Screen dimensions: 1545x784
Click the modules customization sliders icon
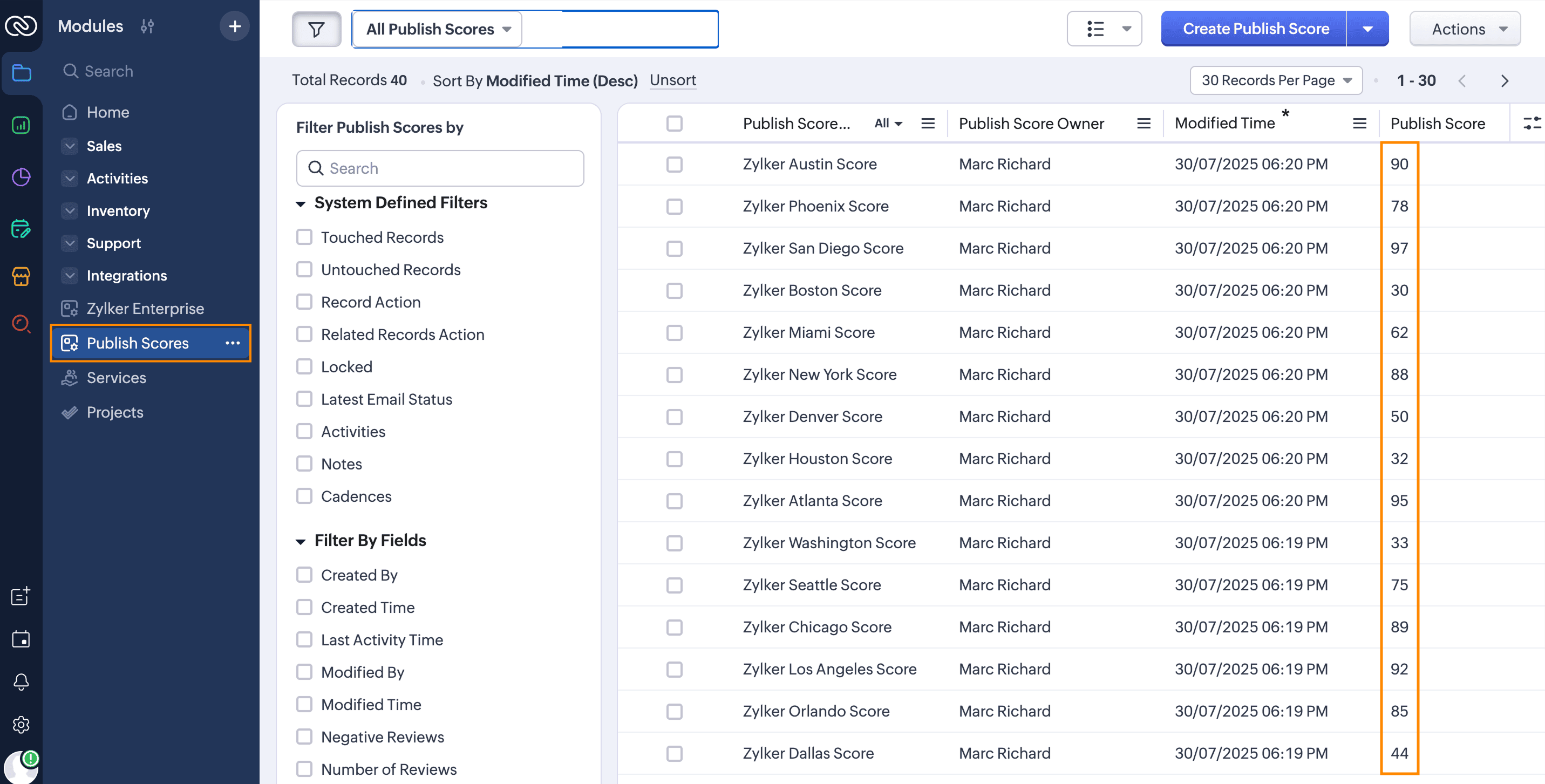147,26
